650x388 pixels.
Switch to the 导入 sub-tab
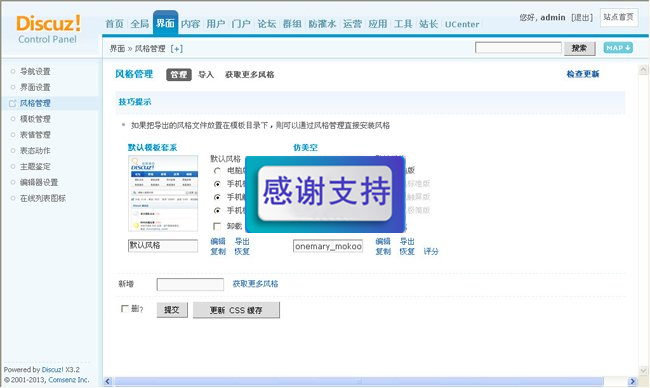click(206, 75)
